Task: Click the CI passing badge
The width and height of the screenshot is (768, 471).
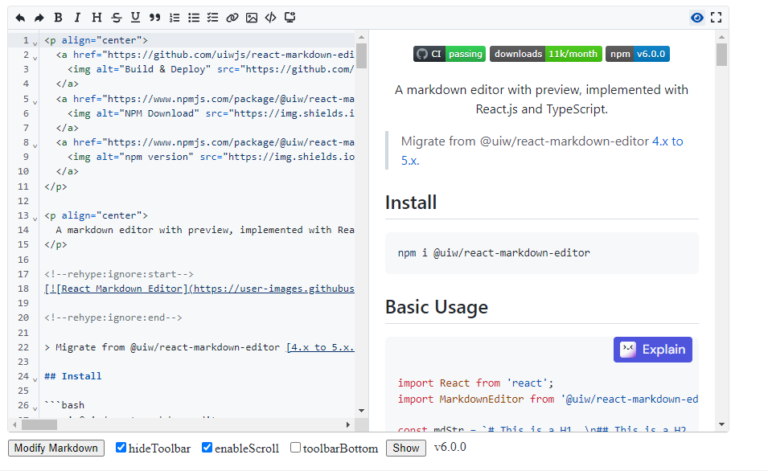Action: (x=449, y=54)
